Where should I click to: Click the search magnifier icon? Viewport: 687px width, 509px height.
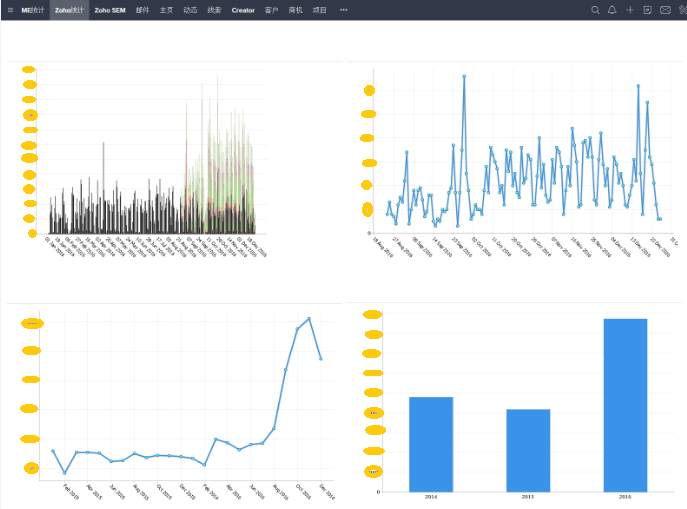[596, 10]
